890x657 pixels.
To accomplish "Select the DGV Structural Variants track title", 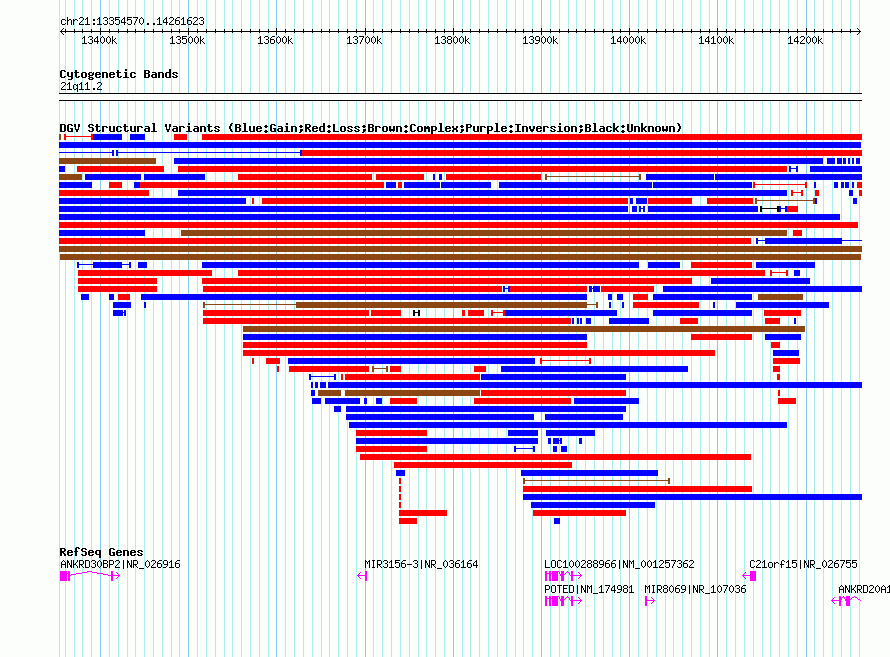I will click(371, 128).
